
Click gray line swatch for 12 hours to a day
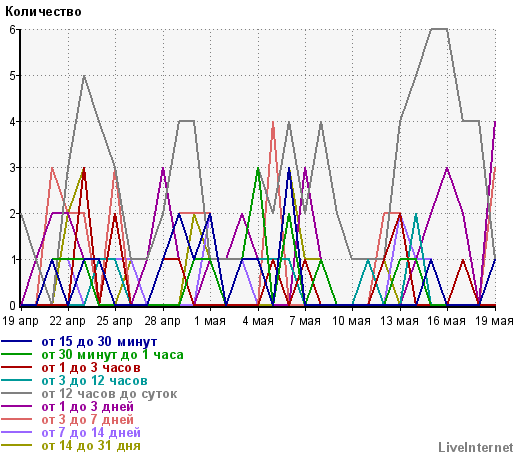click(16, 393)
